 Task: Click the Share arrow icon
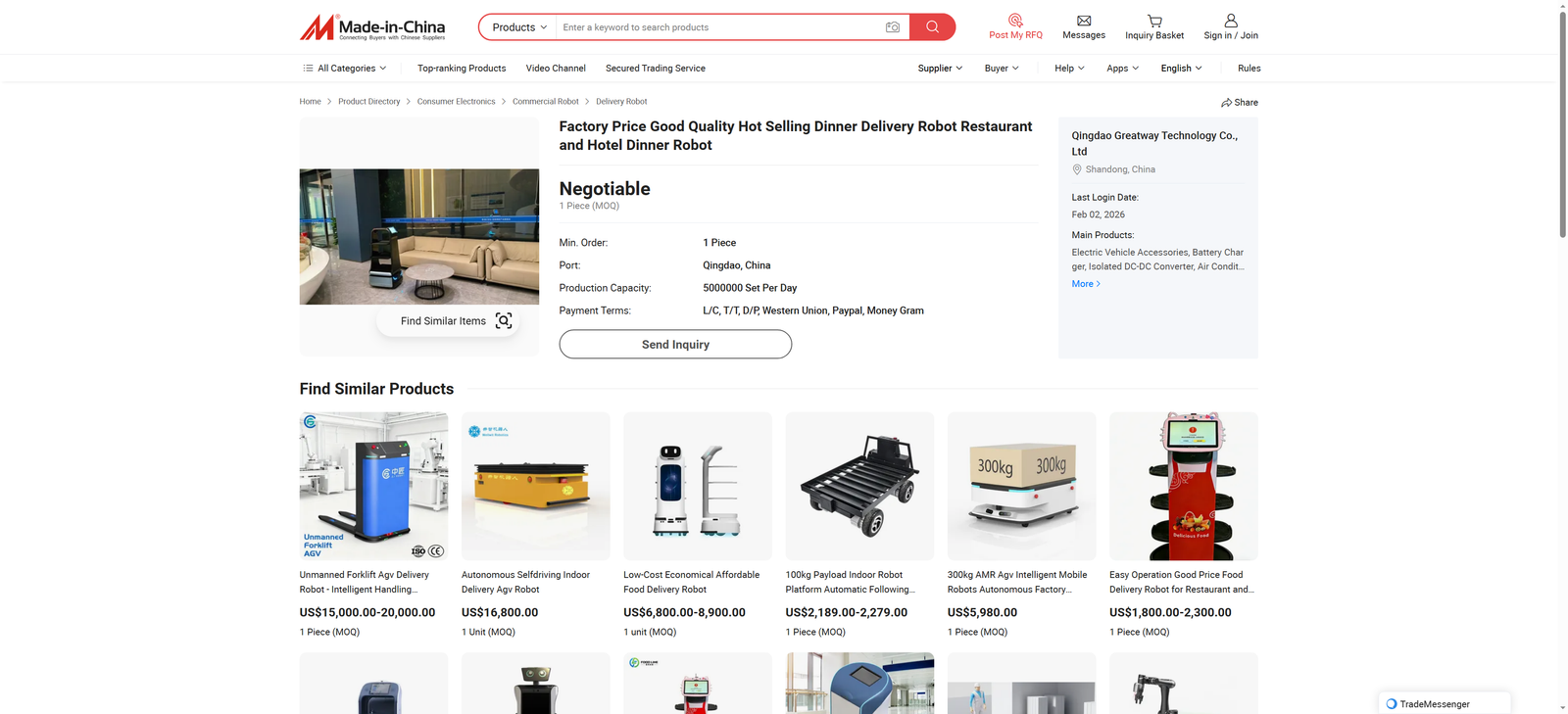1226,103
